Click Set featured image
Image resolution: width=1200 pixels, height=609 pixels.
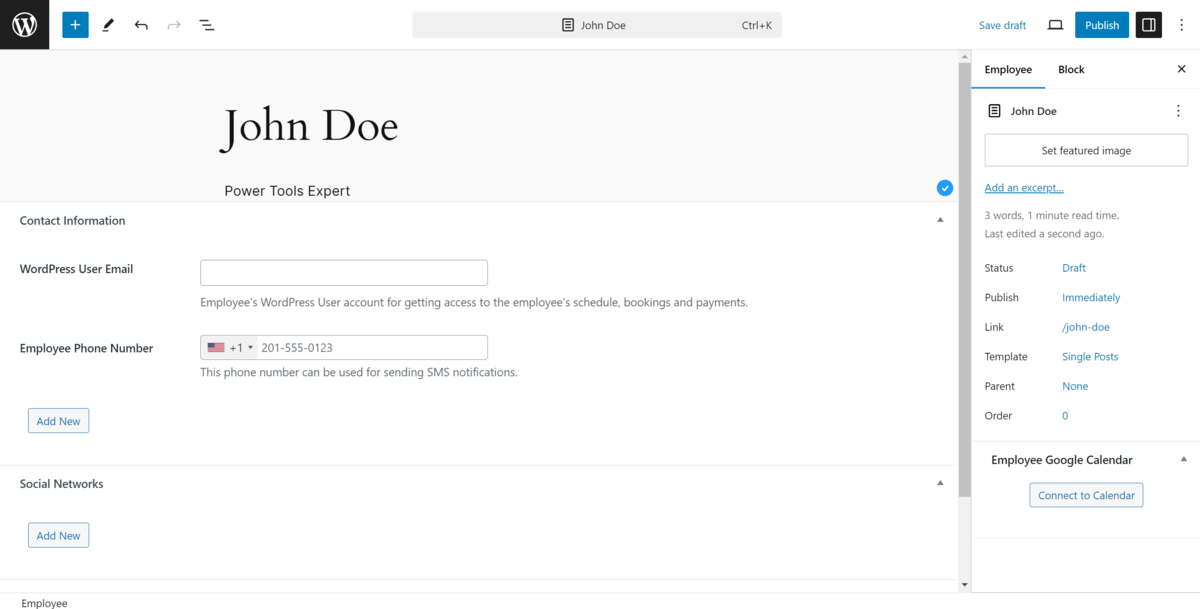pos(1086,151)
